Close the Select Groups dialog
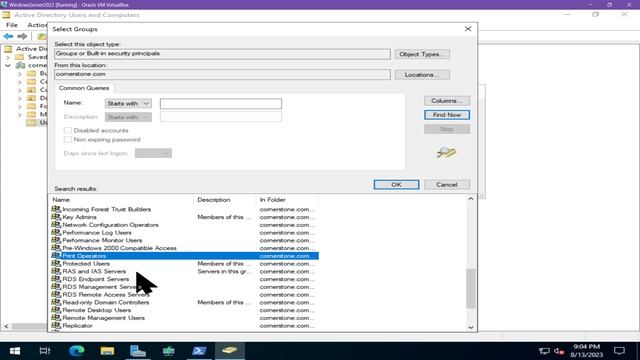Screen dimensions: 640x360 [468, 29]
